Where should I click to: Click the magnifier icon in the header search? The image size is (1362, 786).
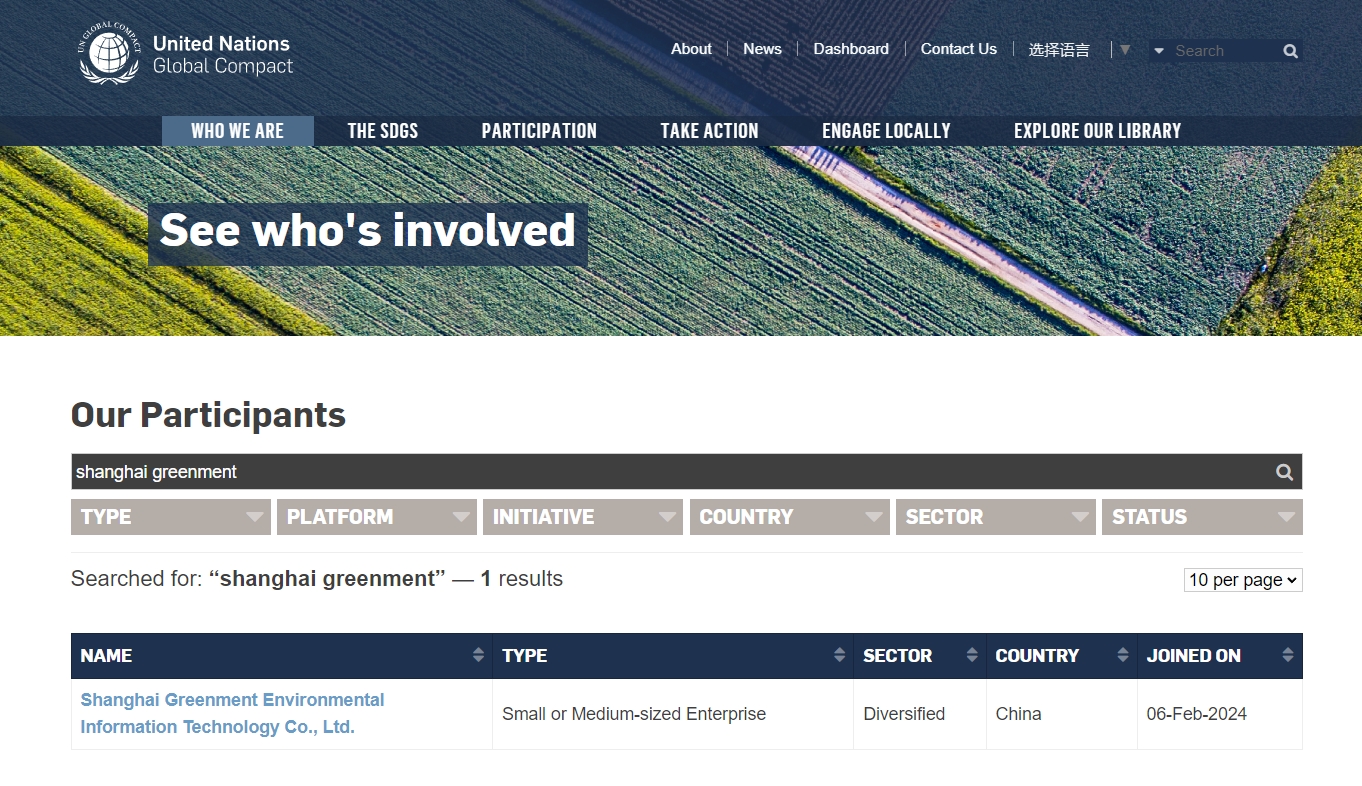[1290, 51]
